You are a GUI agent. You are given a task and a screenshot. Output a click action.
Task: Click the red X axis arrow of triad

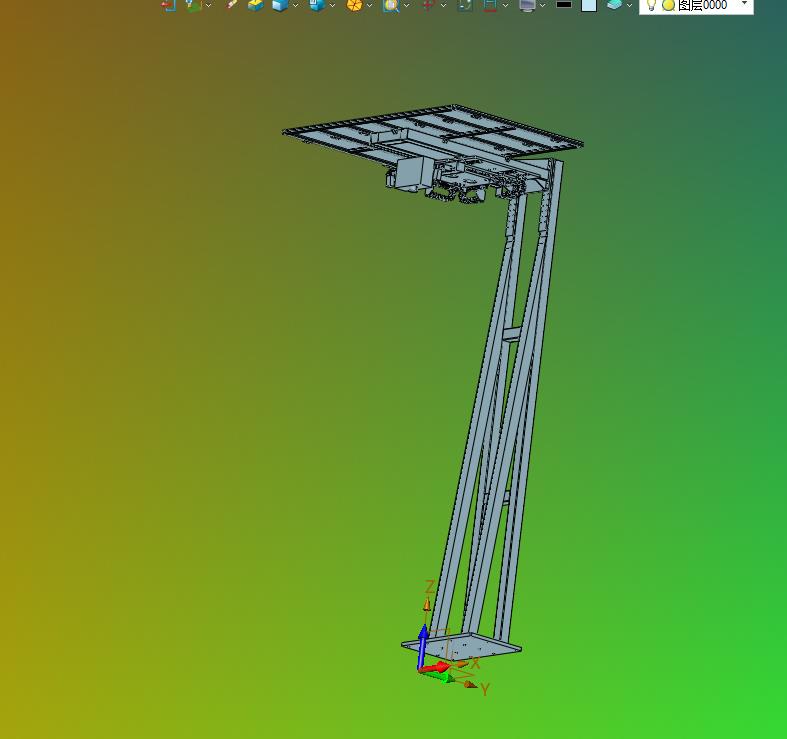click(x=435, y=668)
